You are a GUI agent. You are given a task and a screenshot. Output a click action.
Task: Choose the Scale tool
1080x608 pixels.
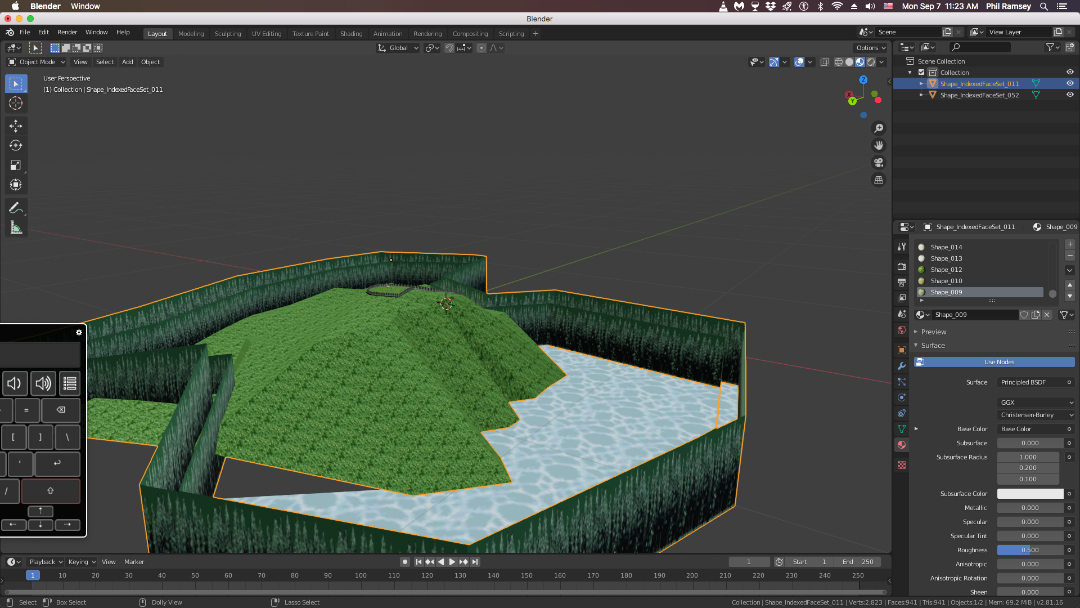tap(15, 165)
